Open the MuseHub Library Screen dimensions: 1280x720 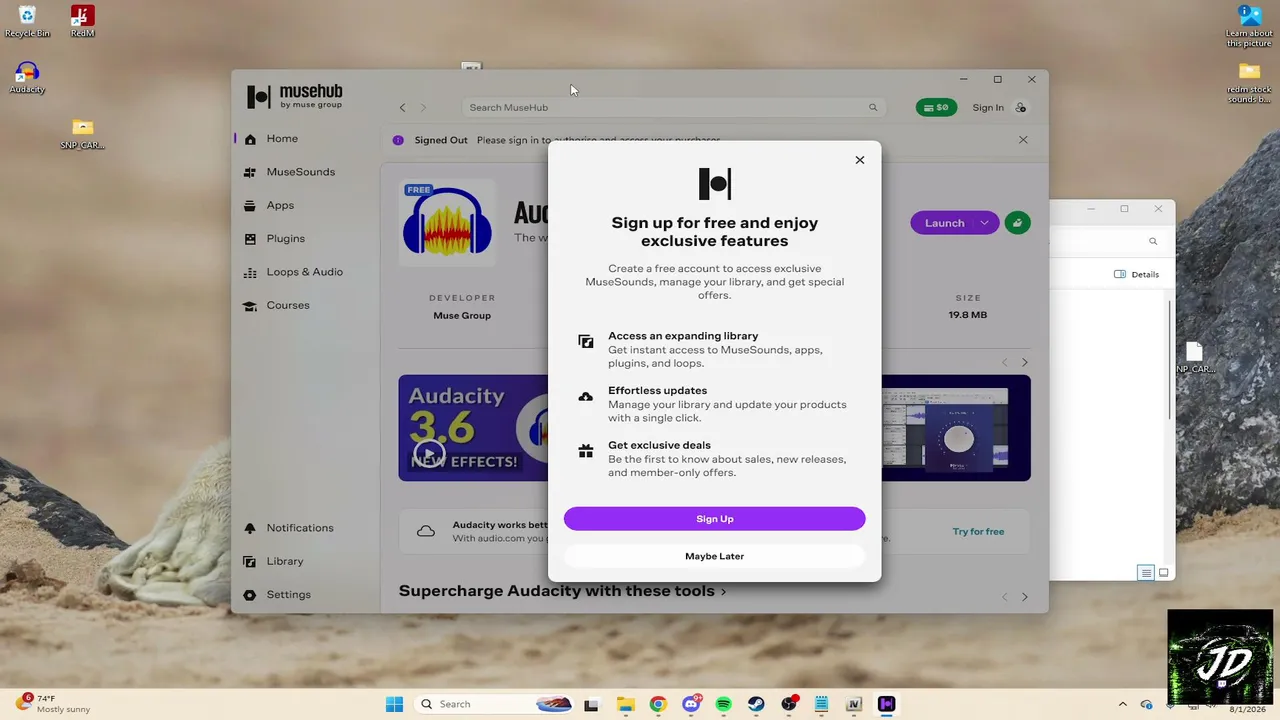click(x=284, y=561)
